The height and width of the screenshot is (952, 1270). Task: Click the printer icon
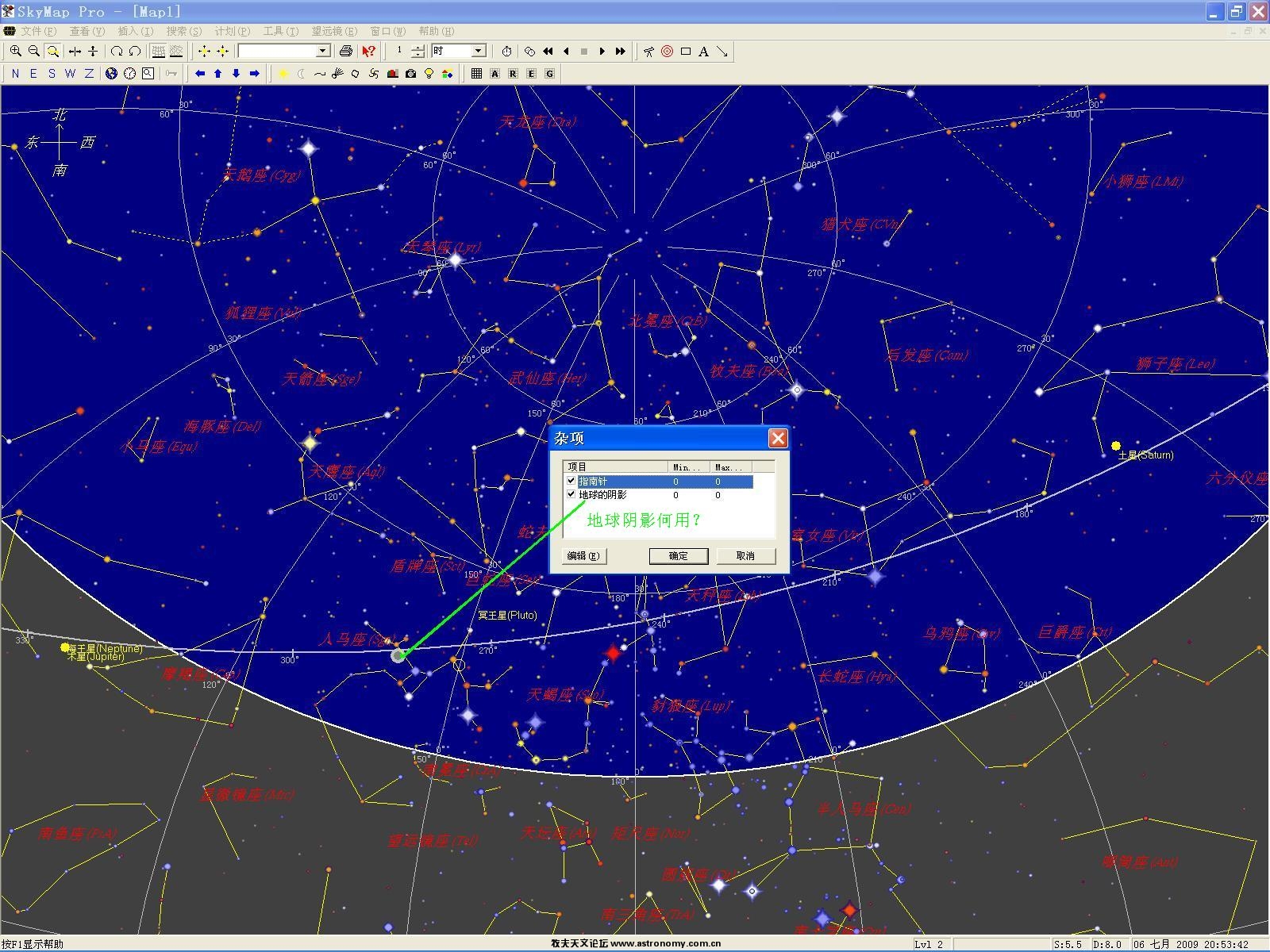click(346, 51)
